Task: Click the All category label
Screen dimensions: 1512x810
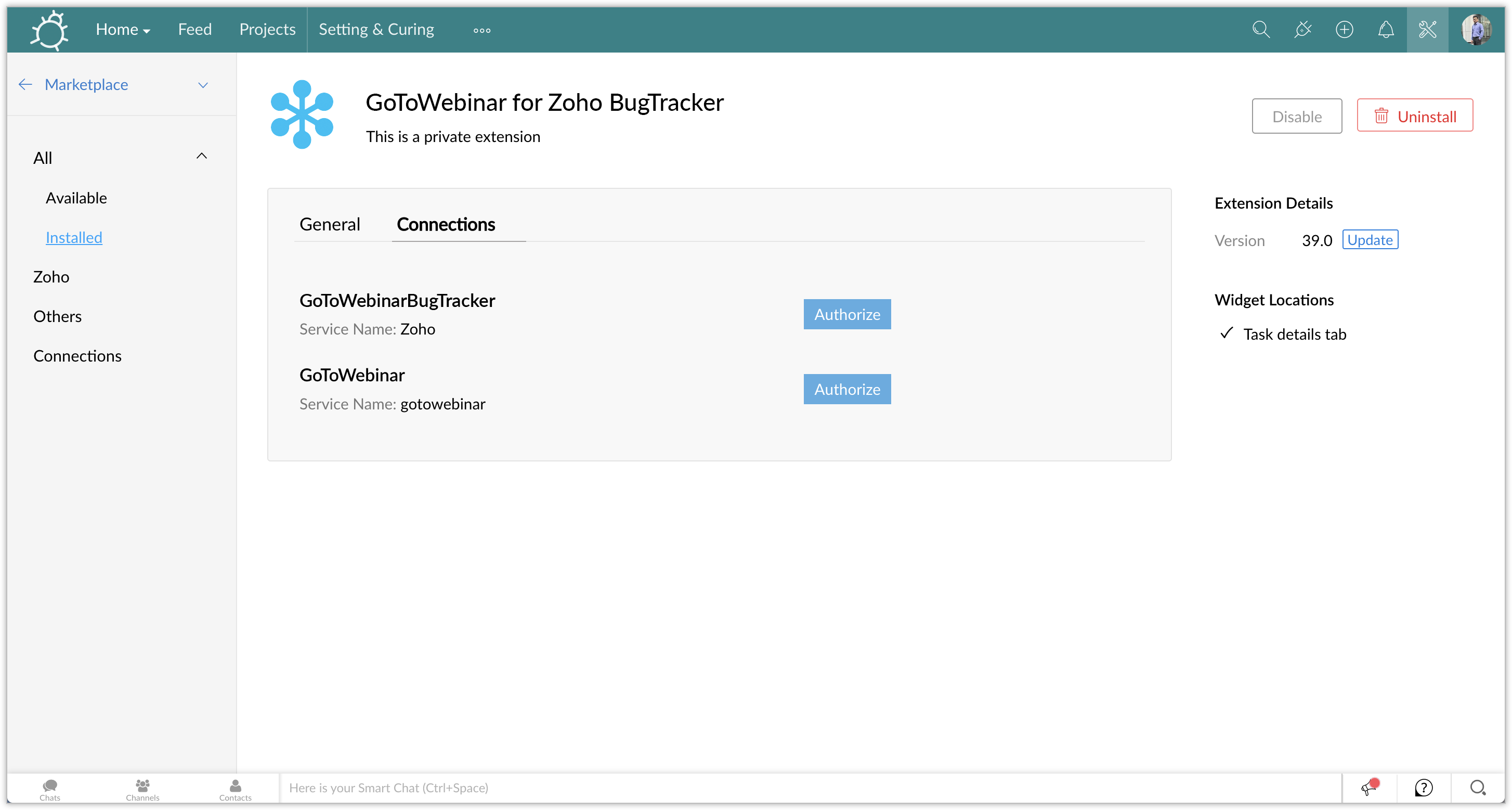Action: pos(43,158)
